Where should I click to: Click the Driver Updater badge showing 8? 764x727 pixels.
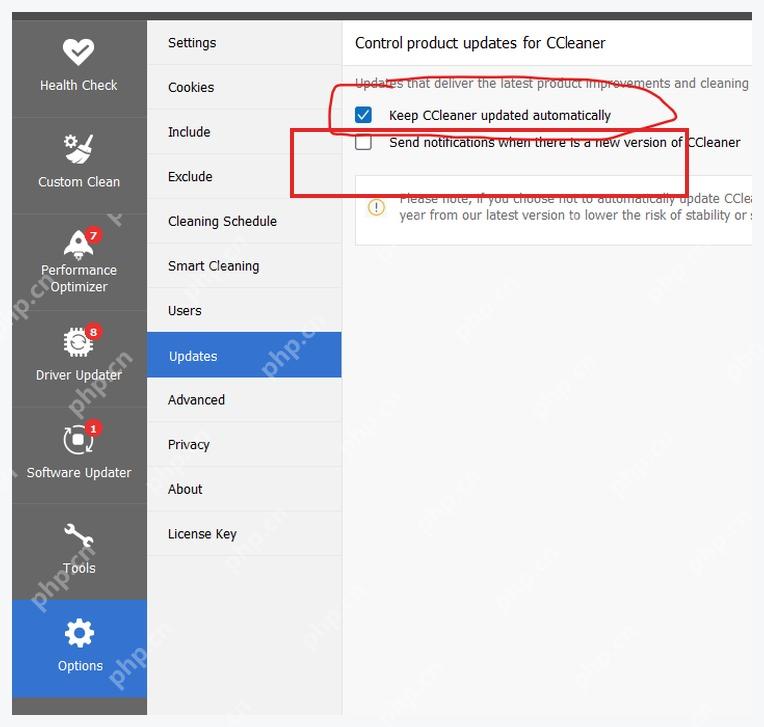(x=93, y=332)
